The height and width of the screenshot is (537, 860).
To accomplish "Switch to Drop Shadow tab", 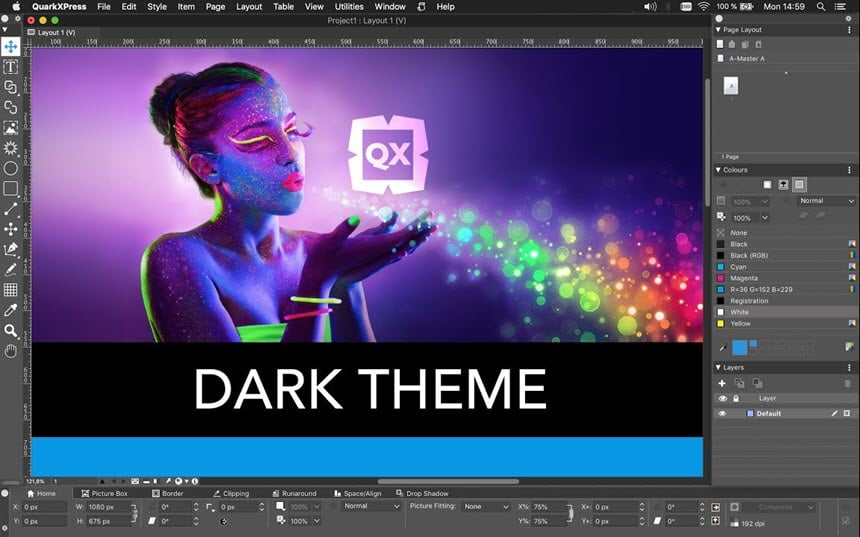I will click(x=422, y=493).
